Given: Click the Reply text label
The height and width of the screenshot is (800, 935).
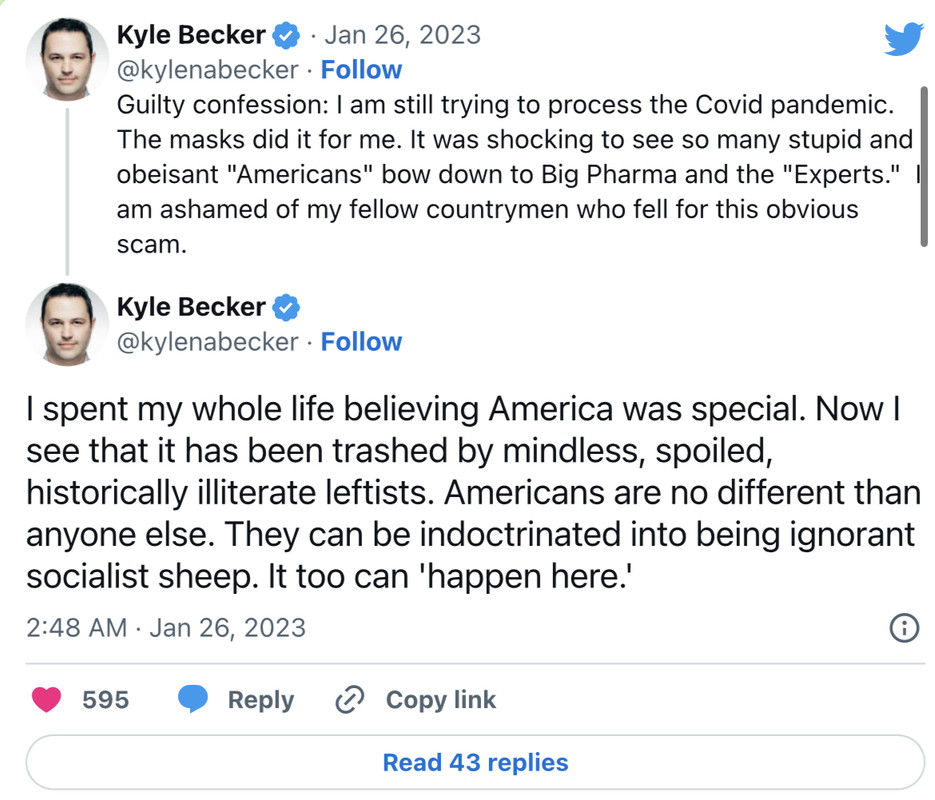Looking at the screenshot, I should coord(260,700).
